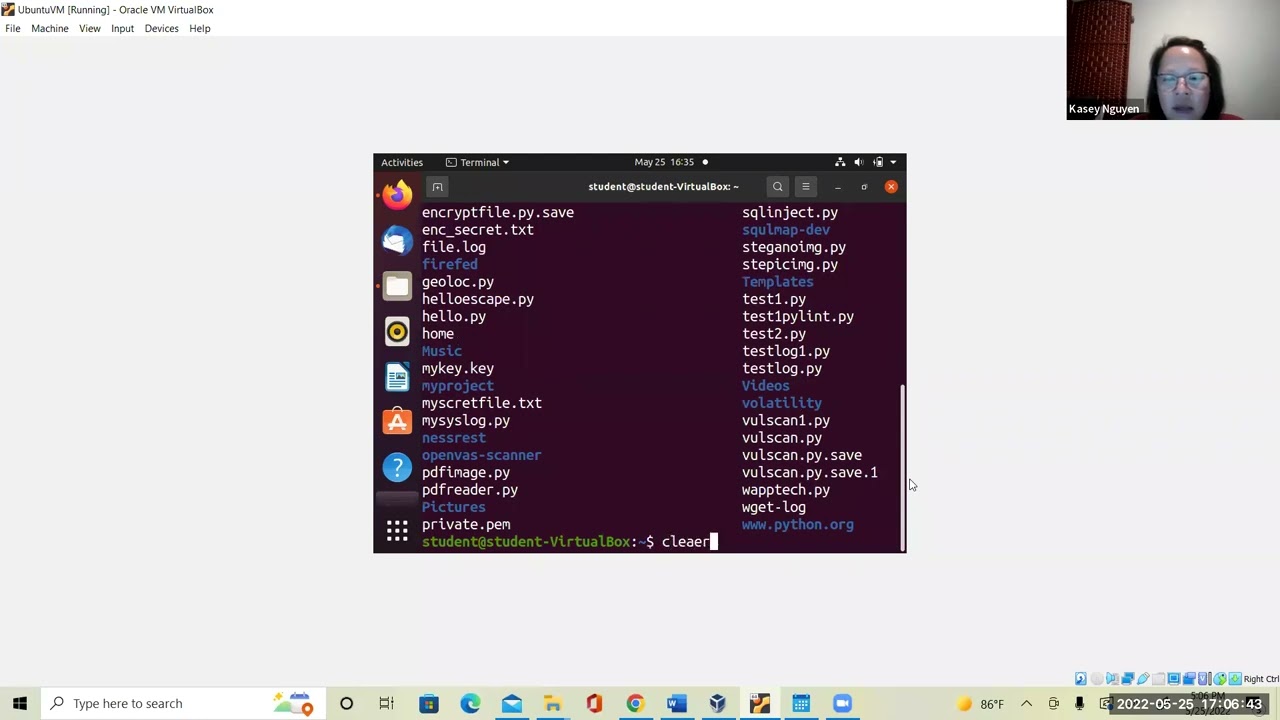The width and height of the screenshot is (1280, 720).
Task: Click the terminal search icon
Action: [x=777, y=187]
